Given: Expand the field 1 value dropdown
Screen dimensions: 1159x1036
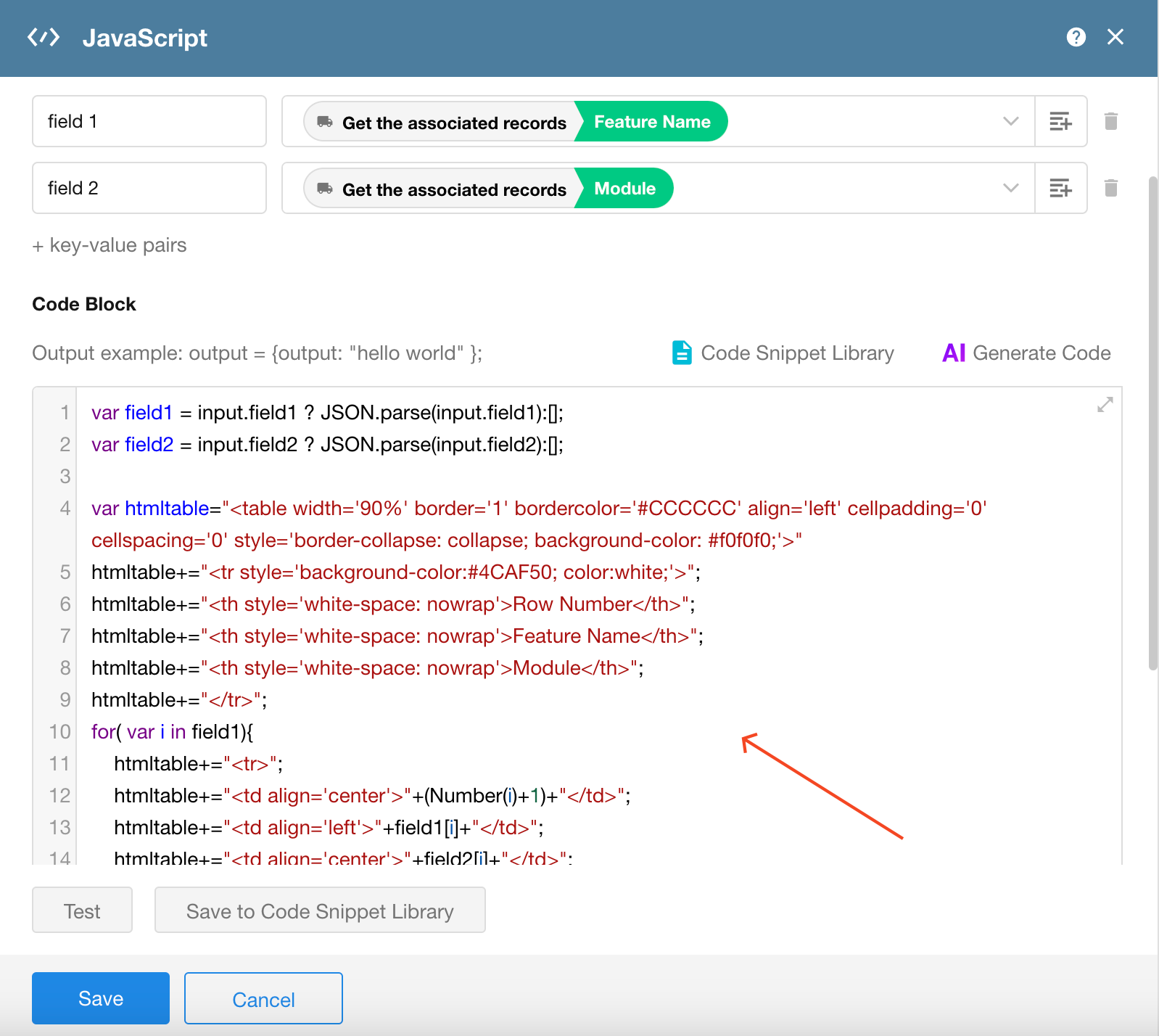Looking at the screenshot, I should coord(1010,121).
